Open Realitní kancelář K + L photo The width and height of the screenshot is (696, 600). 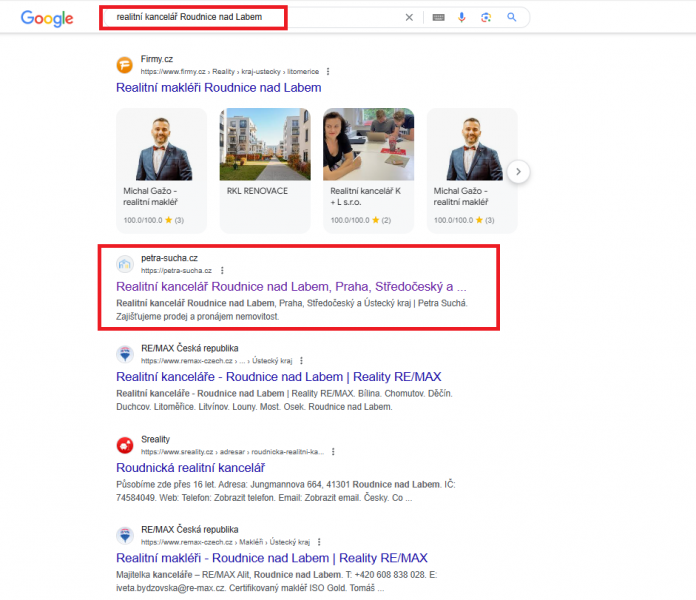click(x=368, y=145)
